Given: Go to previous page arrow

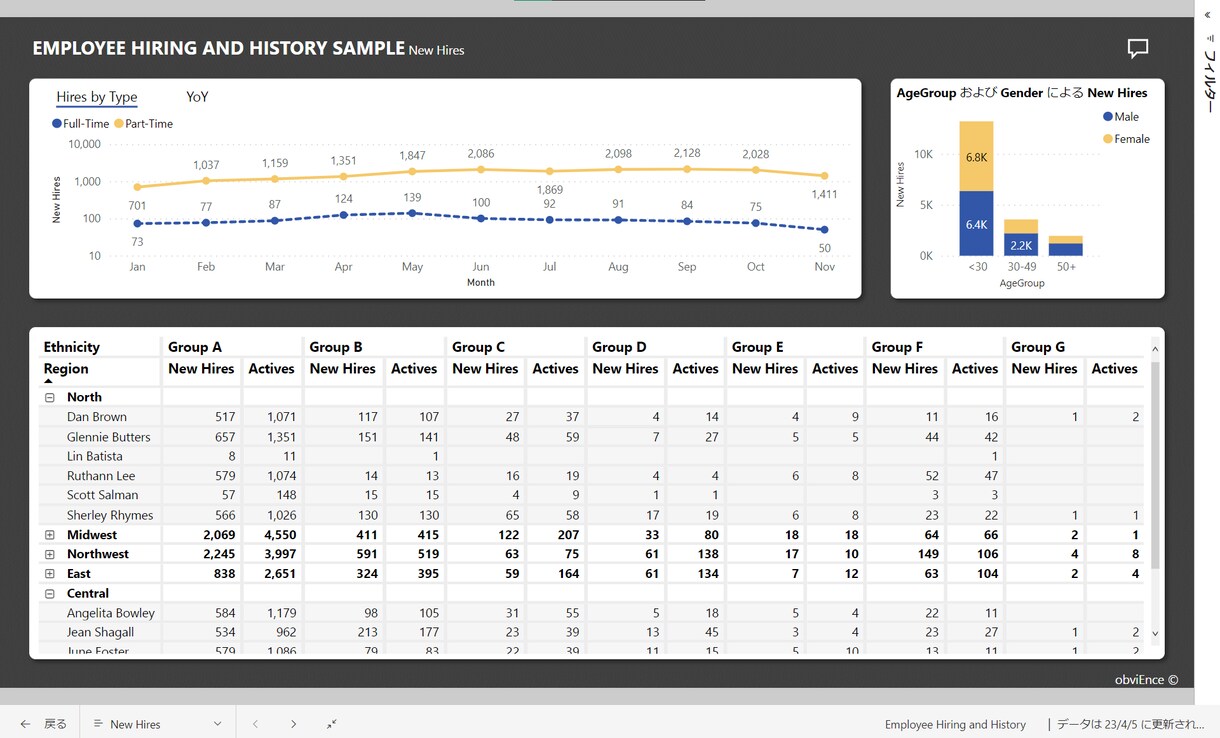Looking at the screenshot, I should click(255, 724).
